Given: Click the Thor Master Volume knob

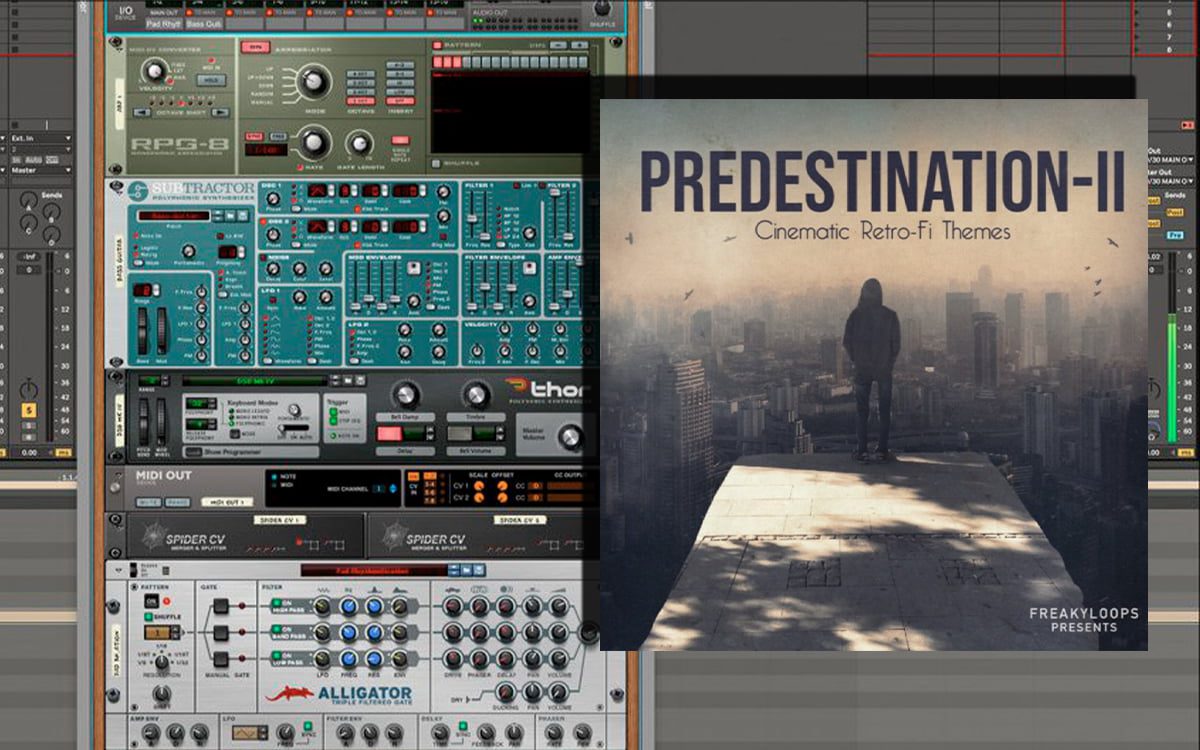Looking at the screenshot, I should [x=570, y=436].
